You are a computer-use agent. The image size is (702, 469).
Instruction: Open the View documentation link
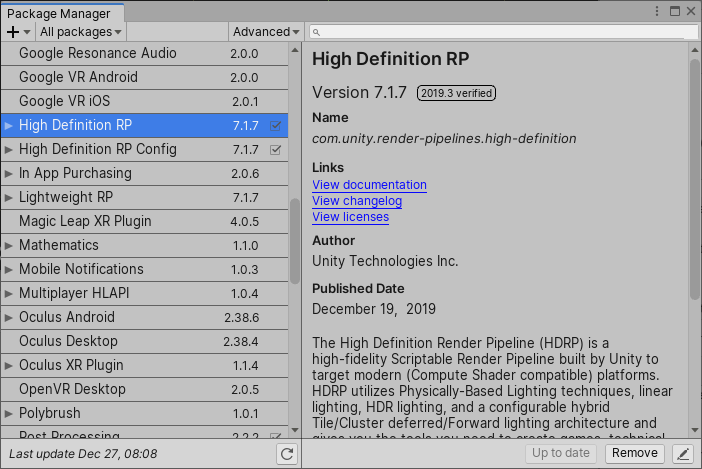click(x=369, y=185)
